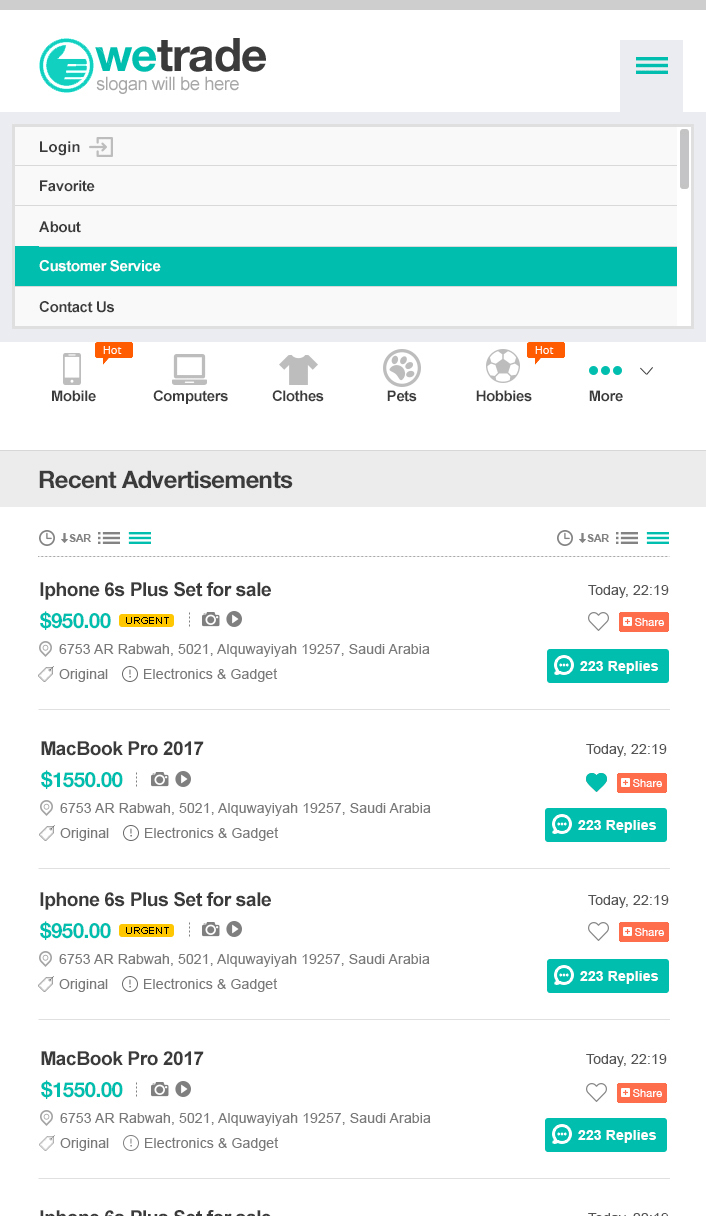View photos of the first Iphone 6s listing
The height and width of the screenshot is (1216, 706).
point(210,620)
